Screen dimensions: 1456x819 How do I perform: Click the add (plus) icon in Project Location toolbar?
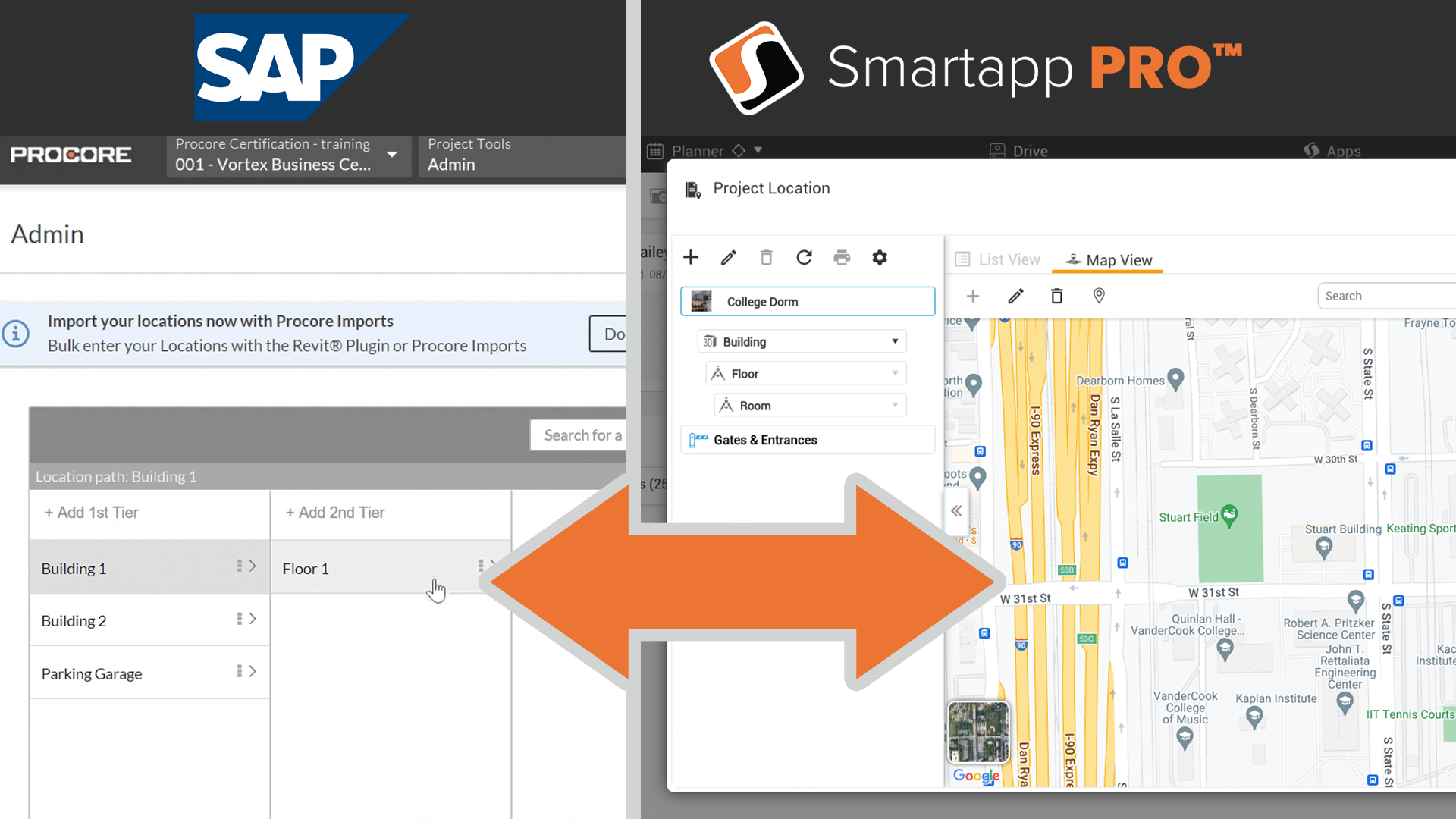(690, 257)
